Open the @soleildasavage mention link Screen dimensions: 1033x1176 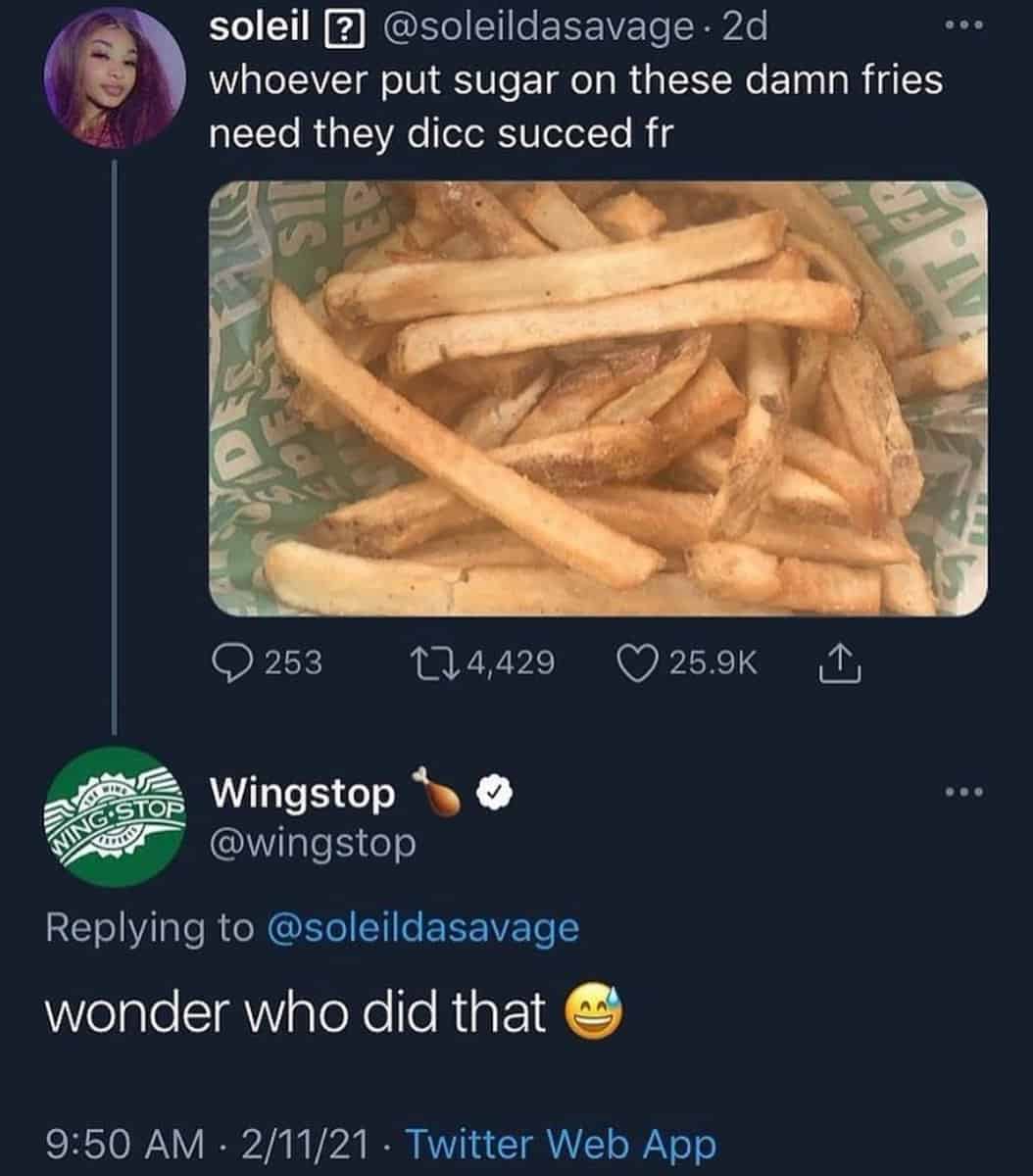(x=422, y=927)
